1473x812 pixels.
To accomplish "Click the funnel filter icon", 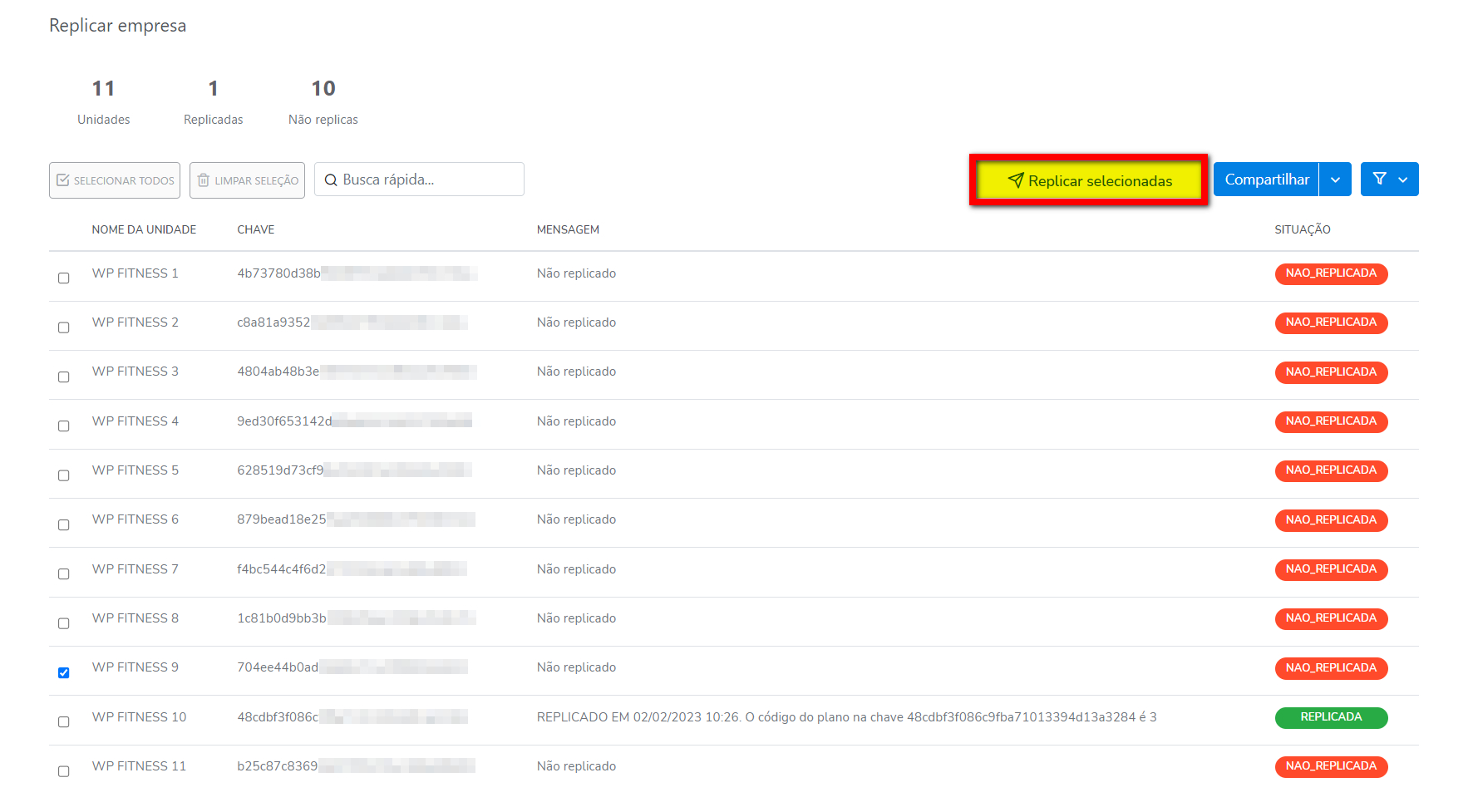I will 1379,180.
